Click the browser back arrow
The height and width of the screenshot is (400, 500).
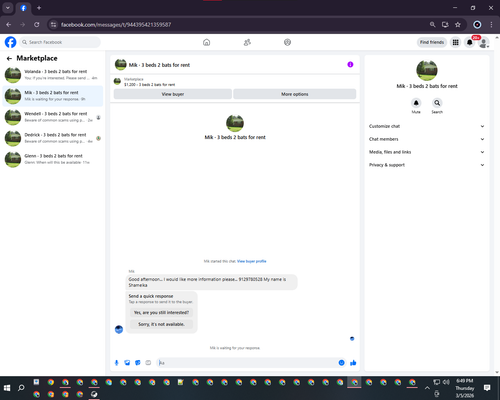(x=8, y=24)
